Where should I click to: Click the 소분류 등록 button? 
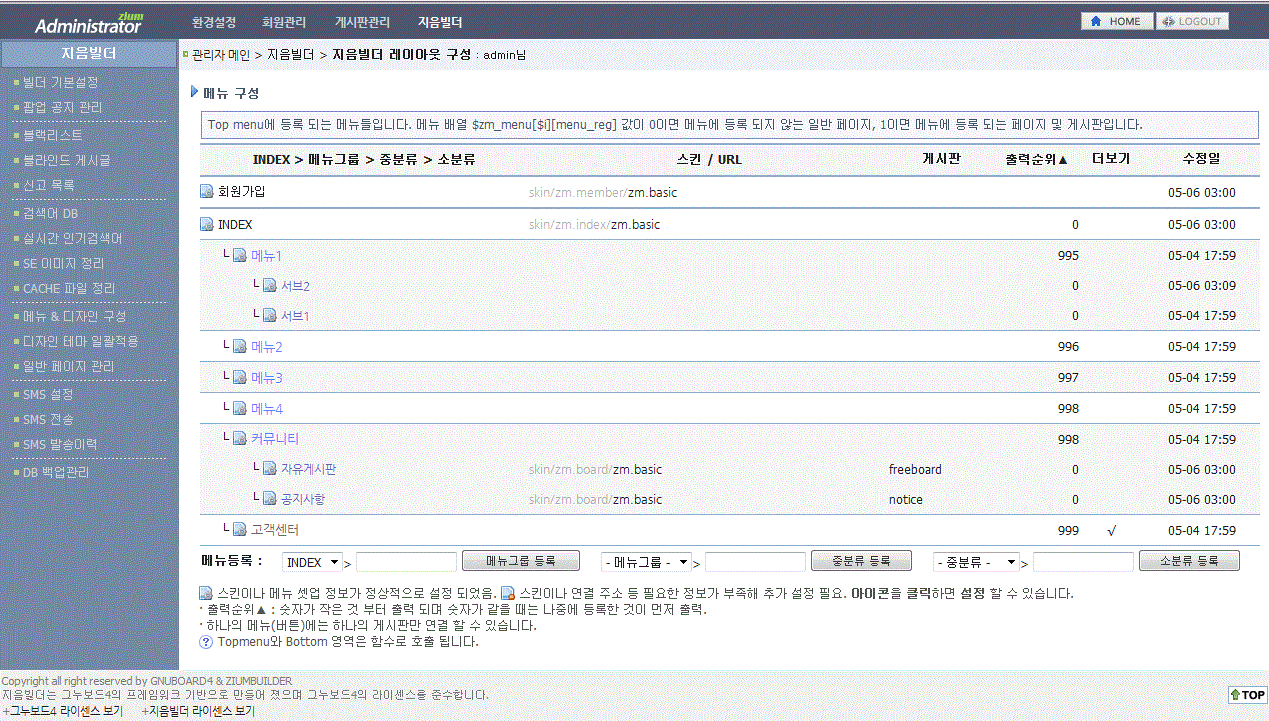(1189, 561)
